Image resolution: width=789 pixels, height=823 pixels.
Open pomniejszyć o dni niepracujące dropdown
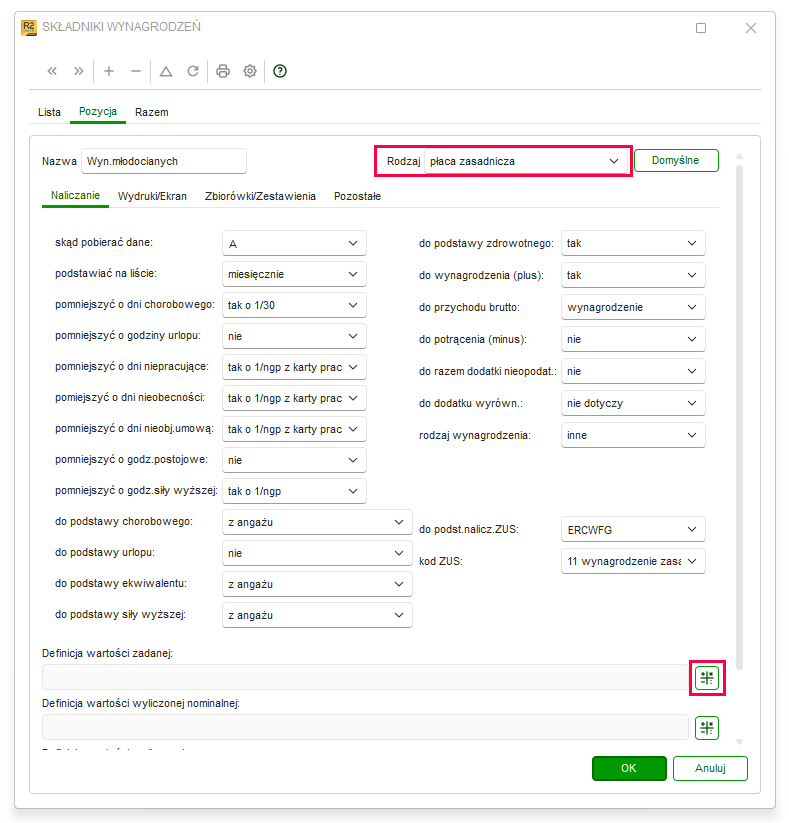pyautogui.click(x=294, y=367)
